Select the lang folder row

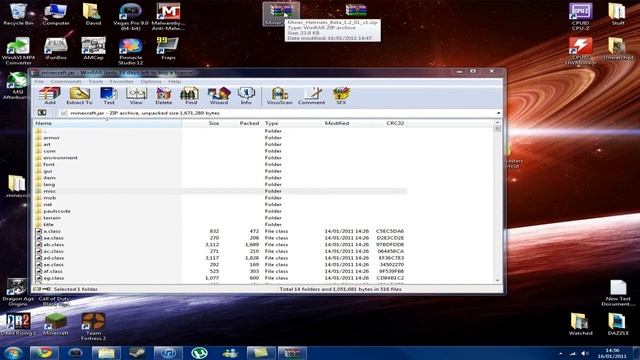pos(220,184)
